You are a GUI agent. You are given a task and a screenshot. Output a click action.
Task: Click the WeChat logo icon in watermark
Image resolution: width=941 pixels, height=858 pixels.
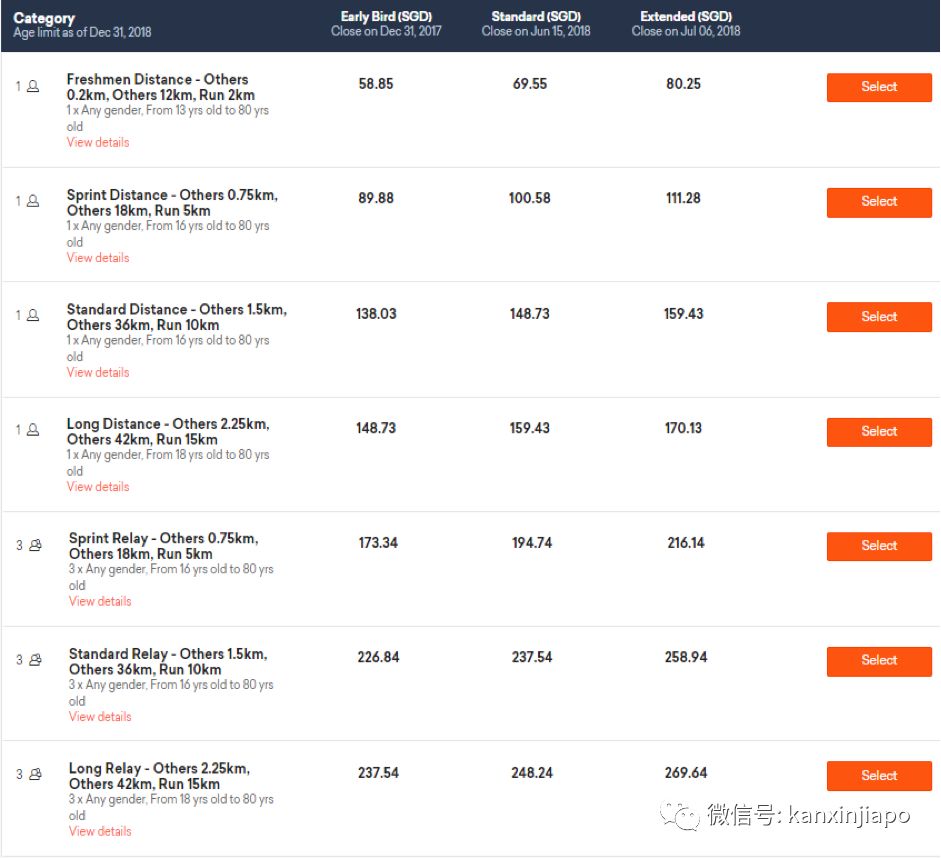[x=685, y=816]
